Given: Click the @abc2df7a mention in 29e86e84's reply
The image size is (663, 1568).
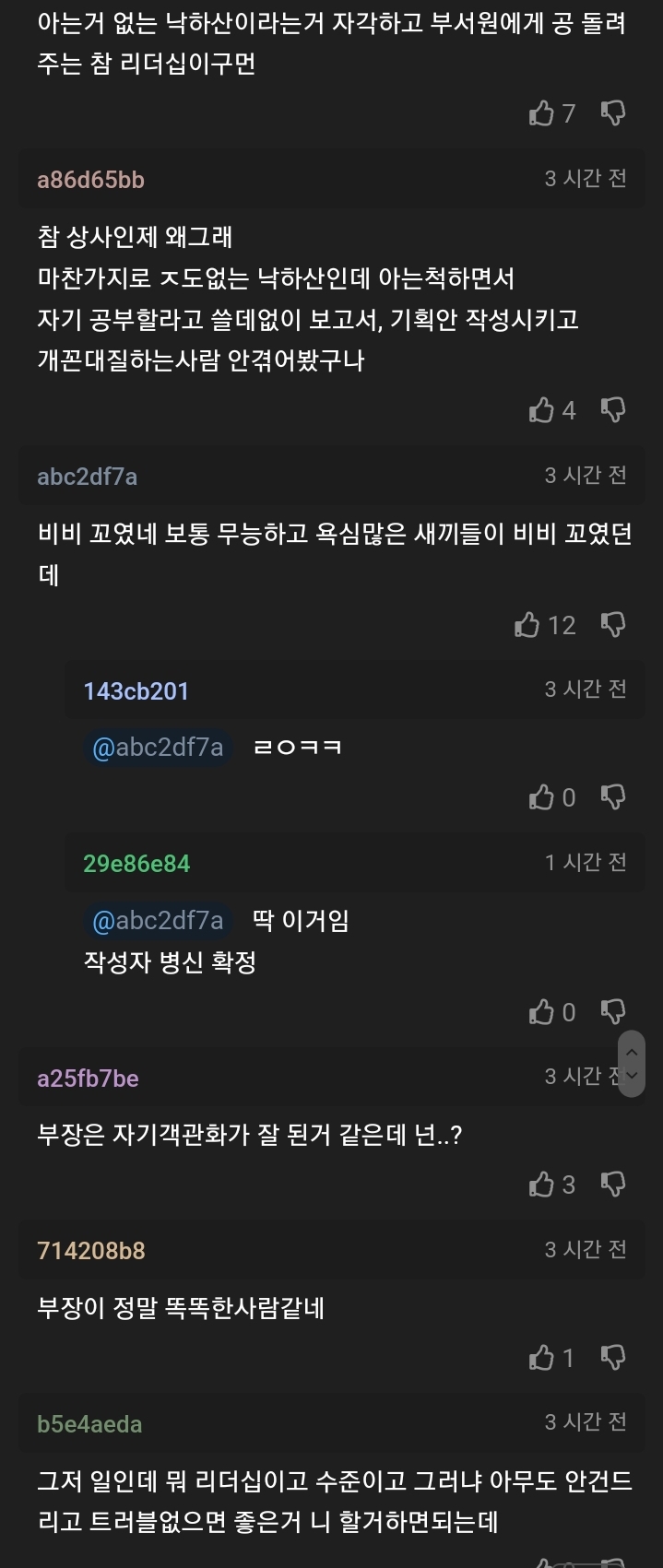Looking at the screenshot, I should click(158, 920).
